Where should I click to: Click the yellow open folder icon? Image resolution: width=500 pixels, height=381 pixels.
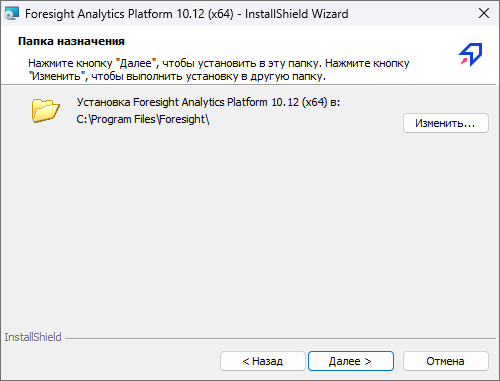[46, 110]
